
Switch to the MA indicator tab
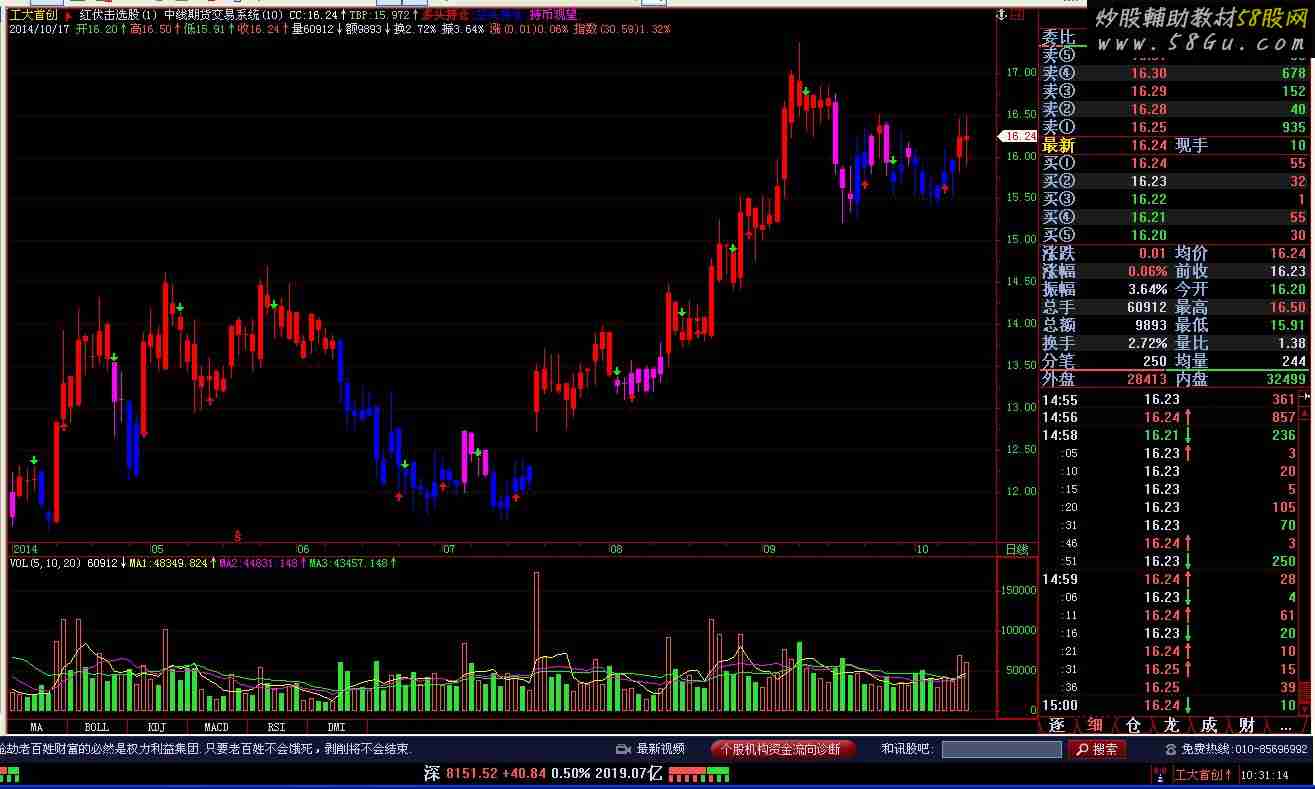pos(36,727)
